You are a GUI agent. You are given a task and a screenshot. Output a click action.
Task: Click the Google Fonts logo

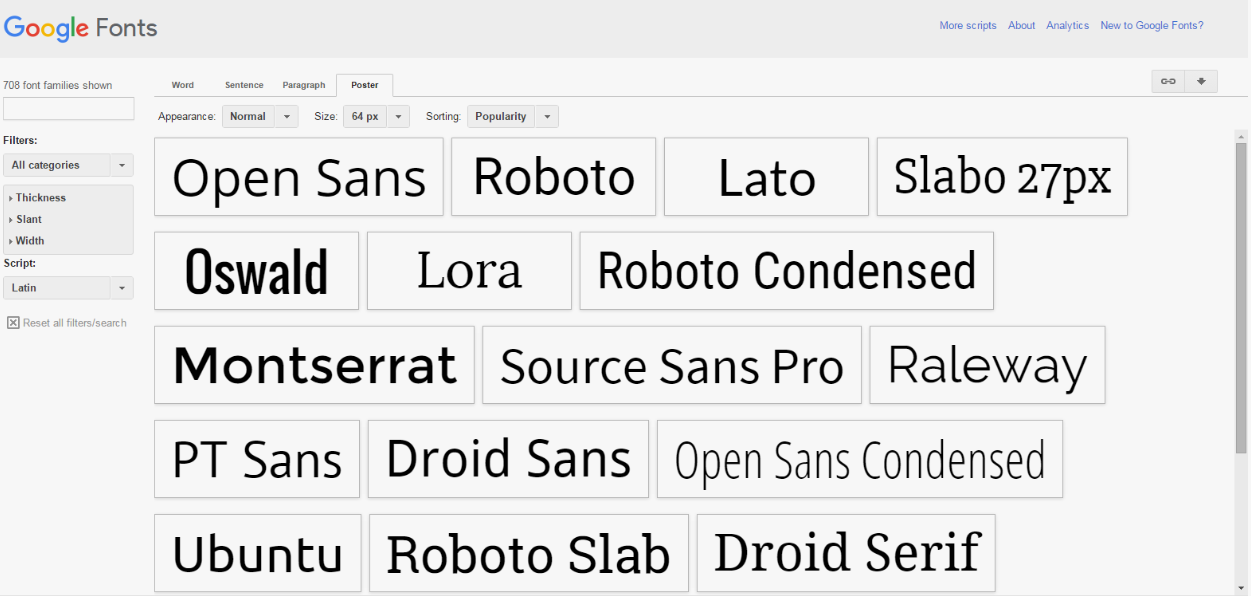[x=81, y=28]
